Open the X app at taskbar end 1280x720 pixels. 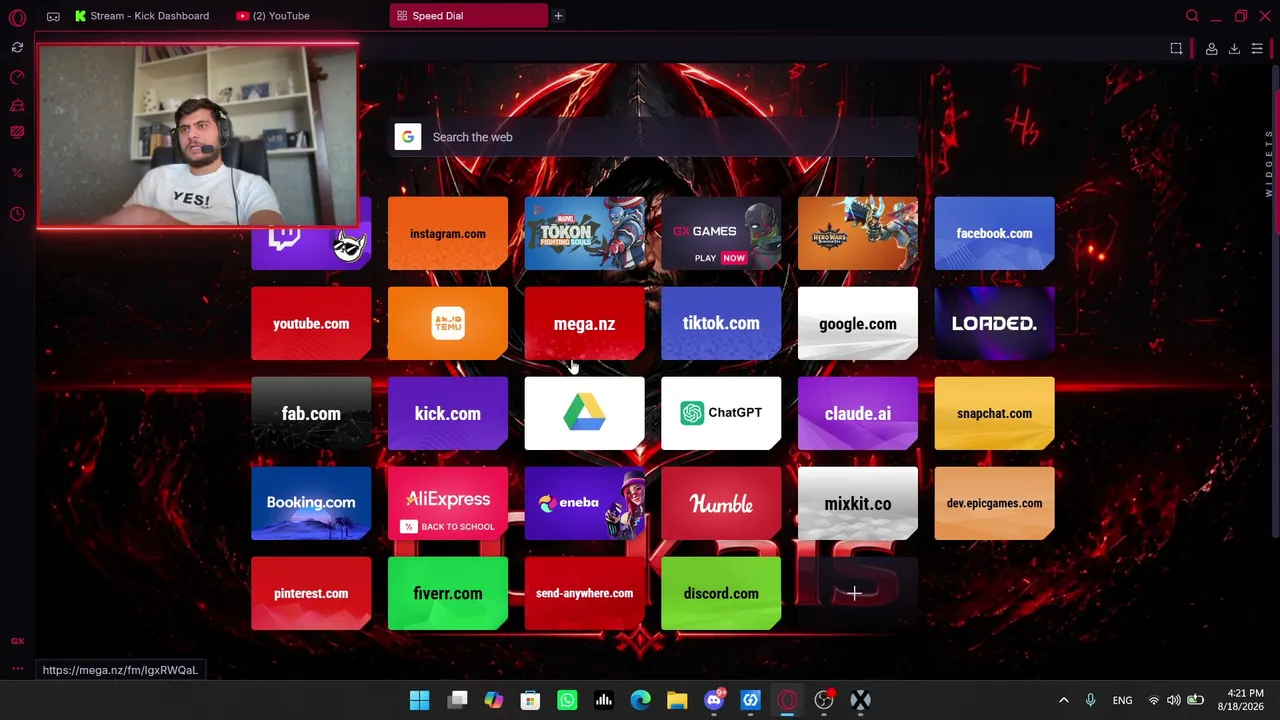point(860,700)
